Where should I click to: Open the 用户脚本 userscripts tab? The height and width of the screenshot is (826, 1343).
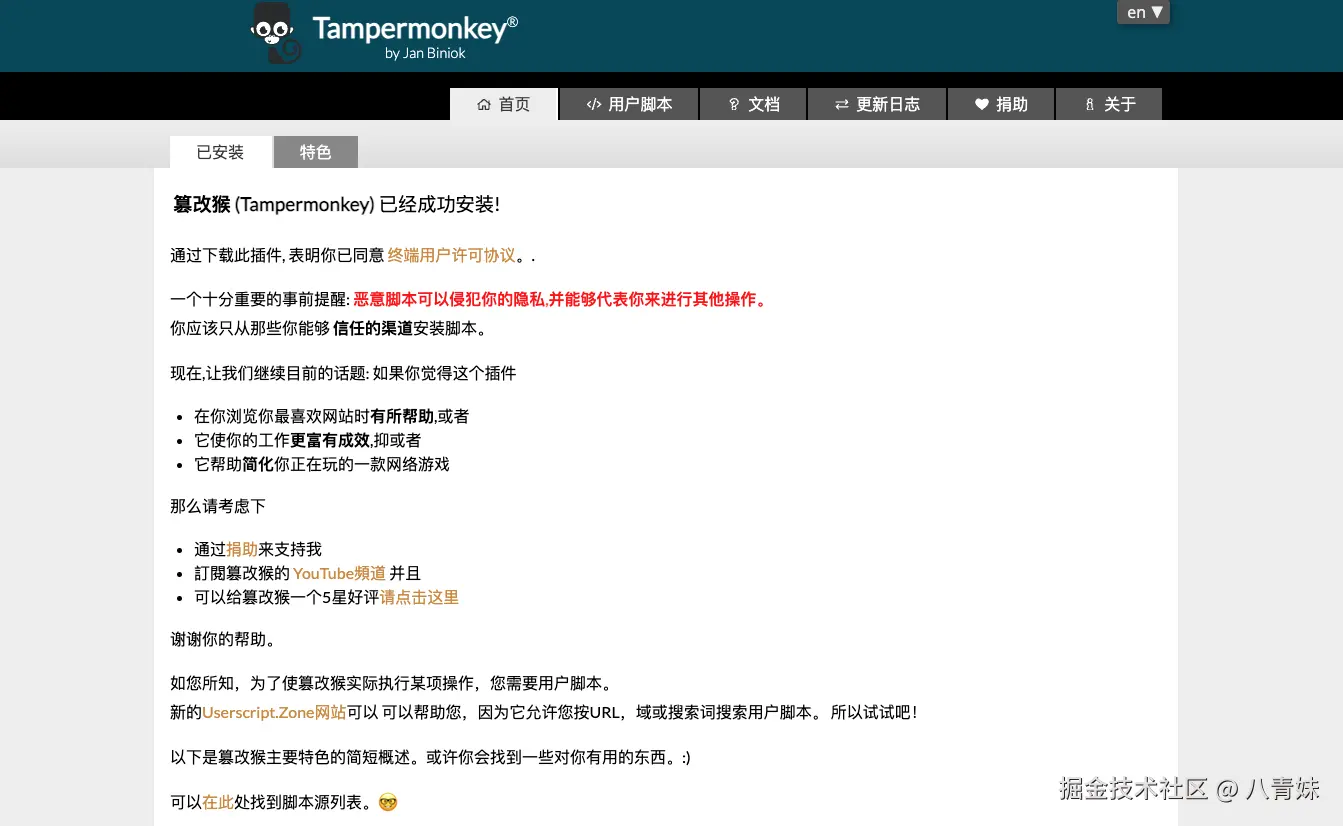(628, 104)
